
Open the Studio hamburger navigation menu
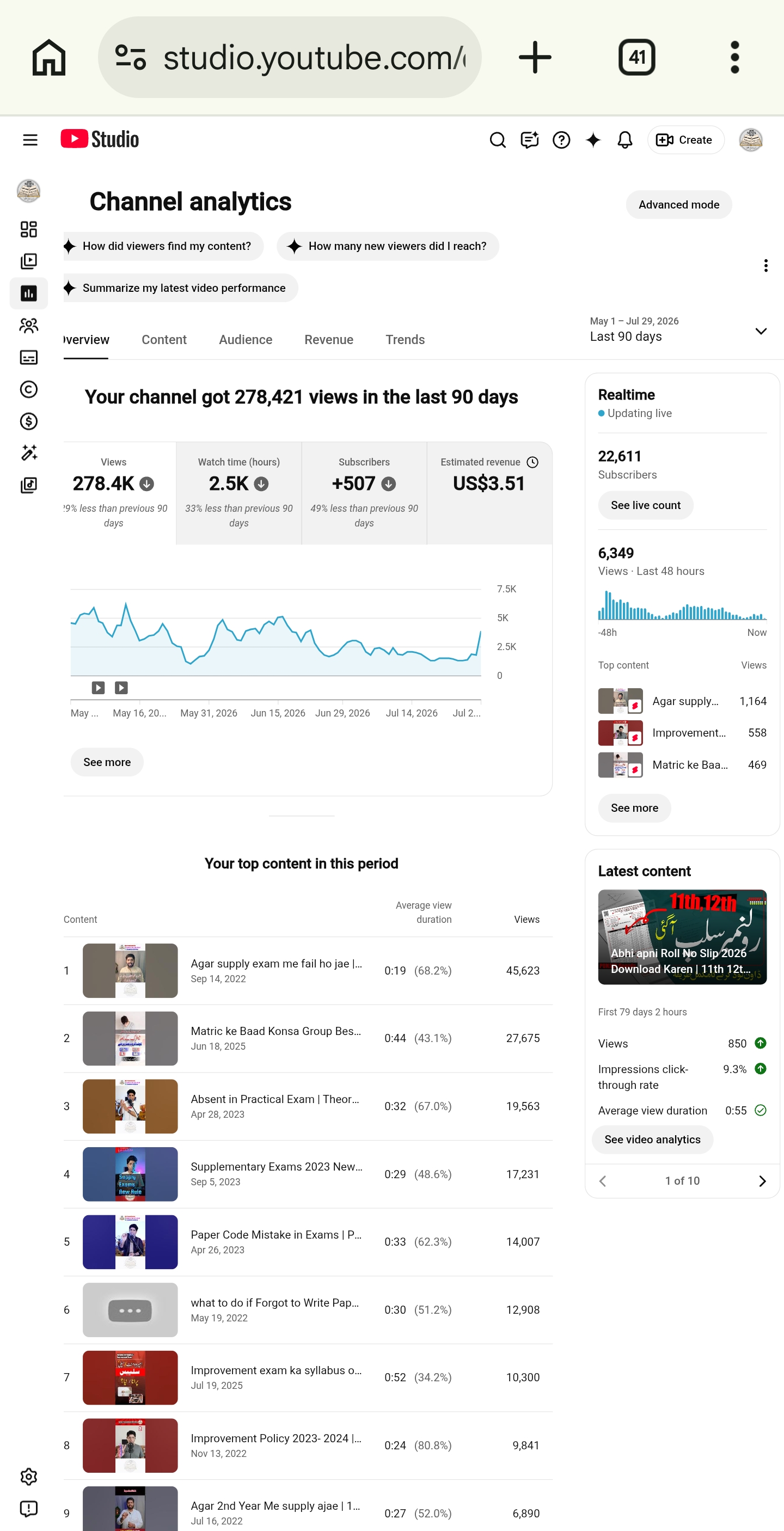[x=30, y=140]
